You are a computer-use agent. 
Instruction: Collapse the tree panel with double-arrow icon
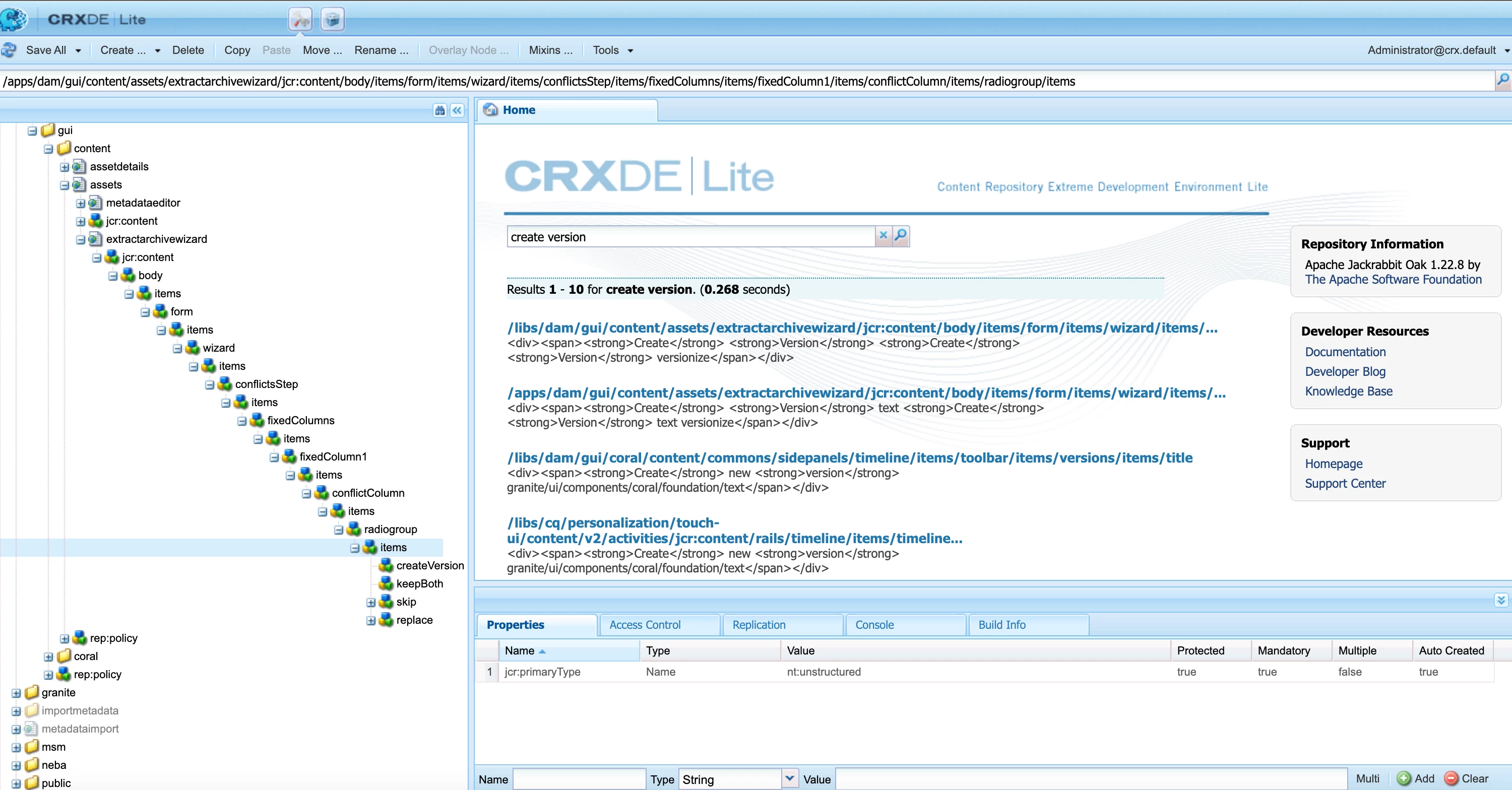pyautogui.click(x=457, y=110)
